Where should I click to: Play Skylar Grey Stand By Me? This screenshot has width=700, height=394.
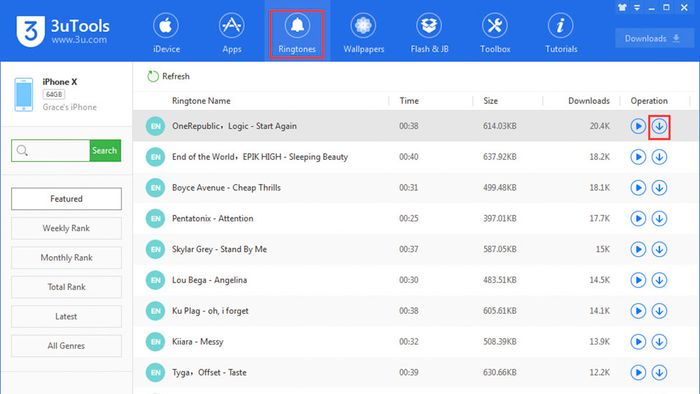(x=638, y=249)
